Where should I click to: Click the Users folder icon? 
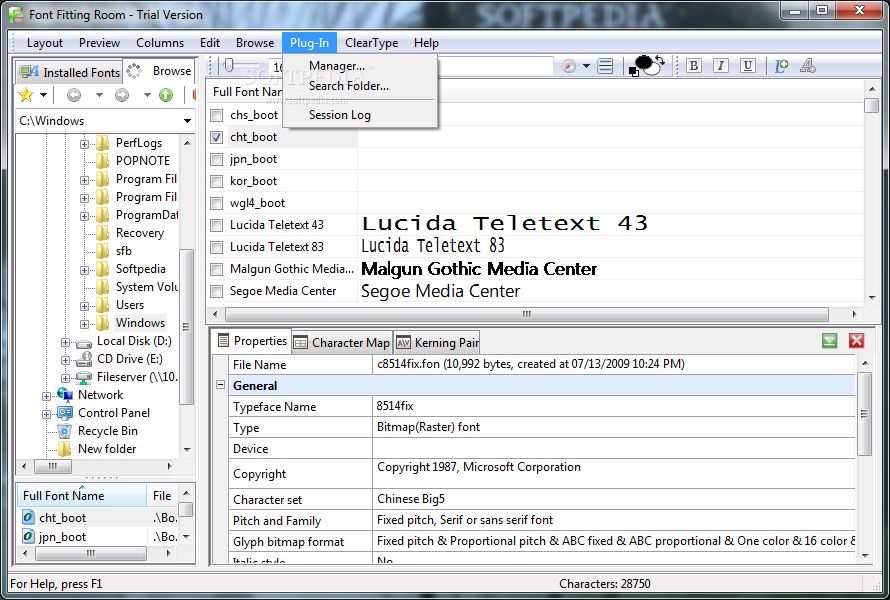click(x=103, y=305)
